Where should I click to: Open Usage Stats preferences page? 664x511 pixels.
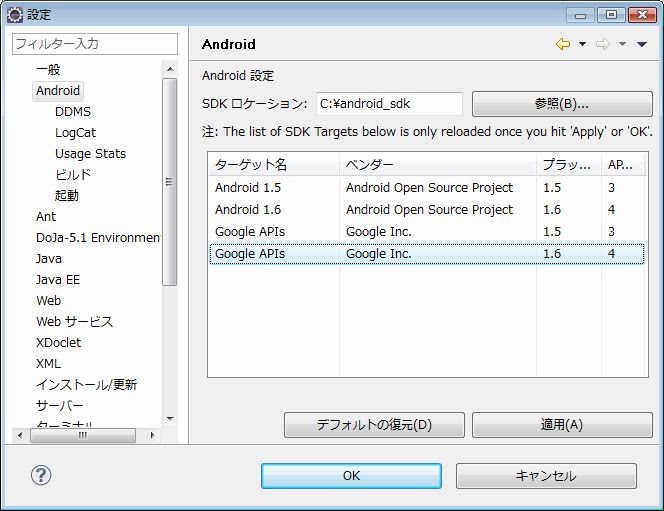(90, 154)
